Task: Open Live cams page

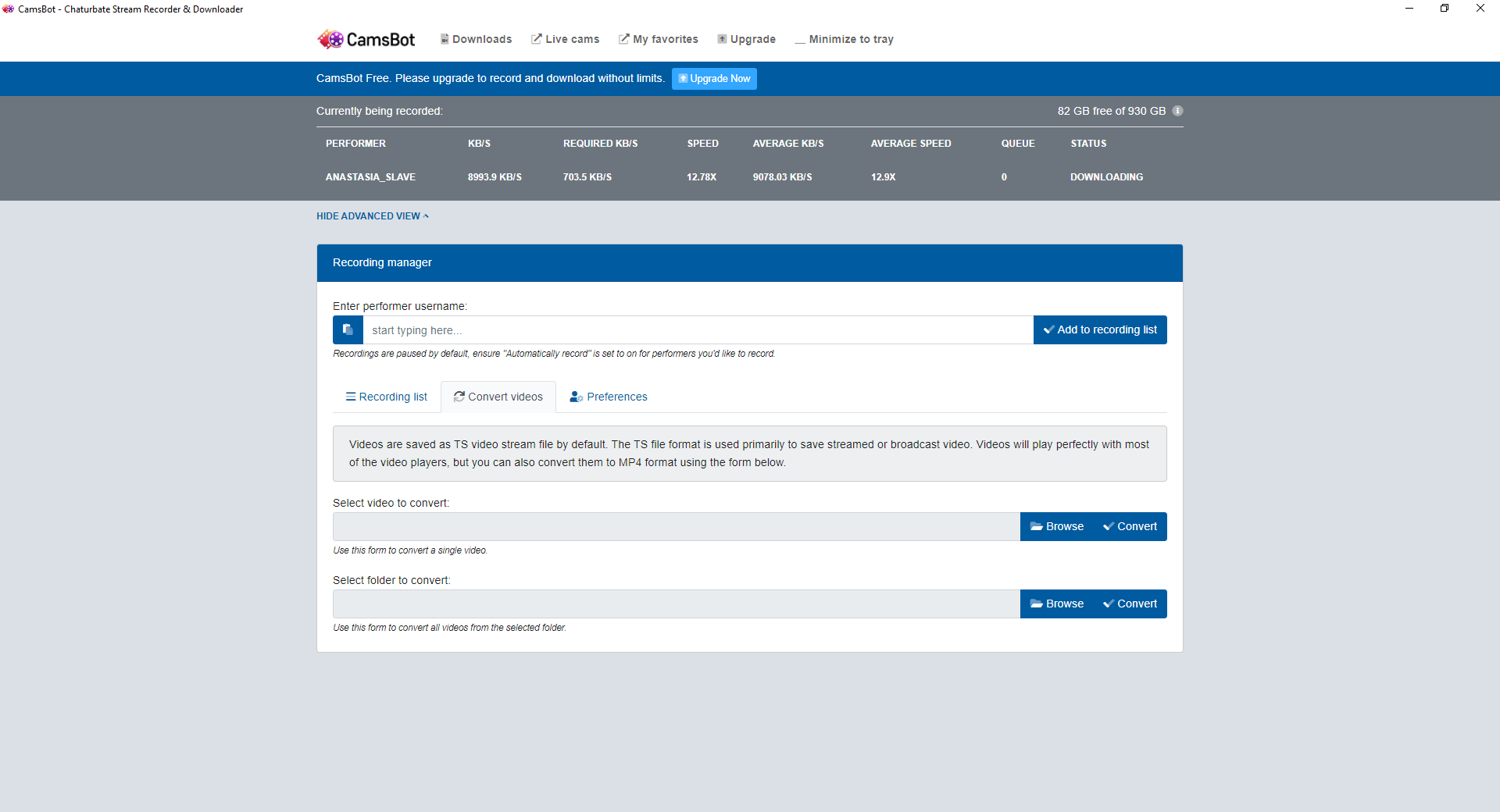Action: tap(565, 39)
